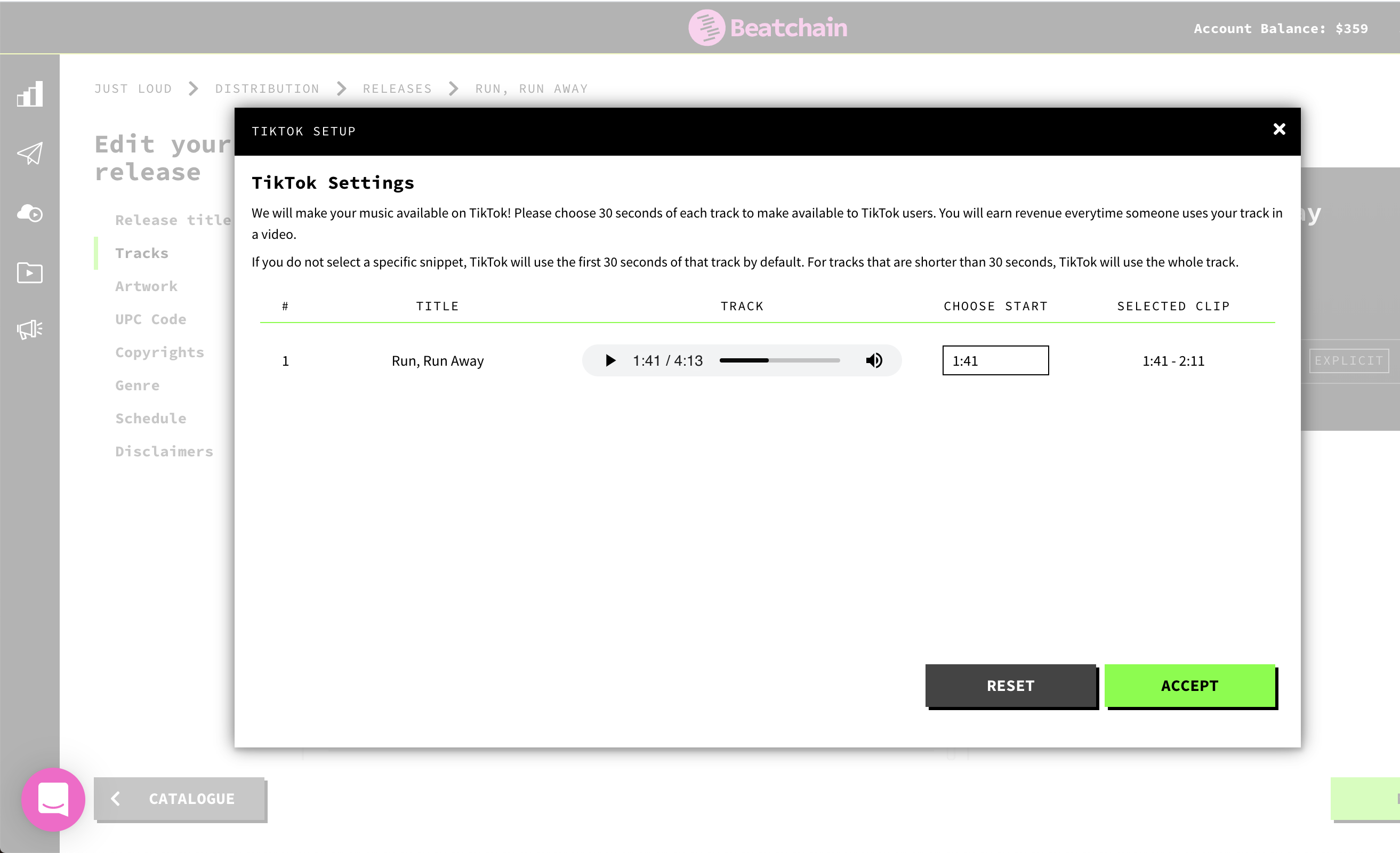Open the Releases breadcrumb link
Image resolution: width=1400 pixels, height=853 pixels.
pyautogui.click(x=397, y=88)
